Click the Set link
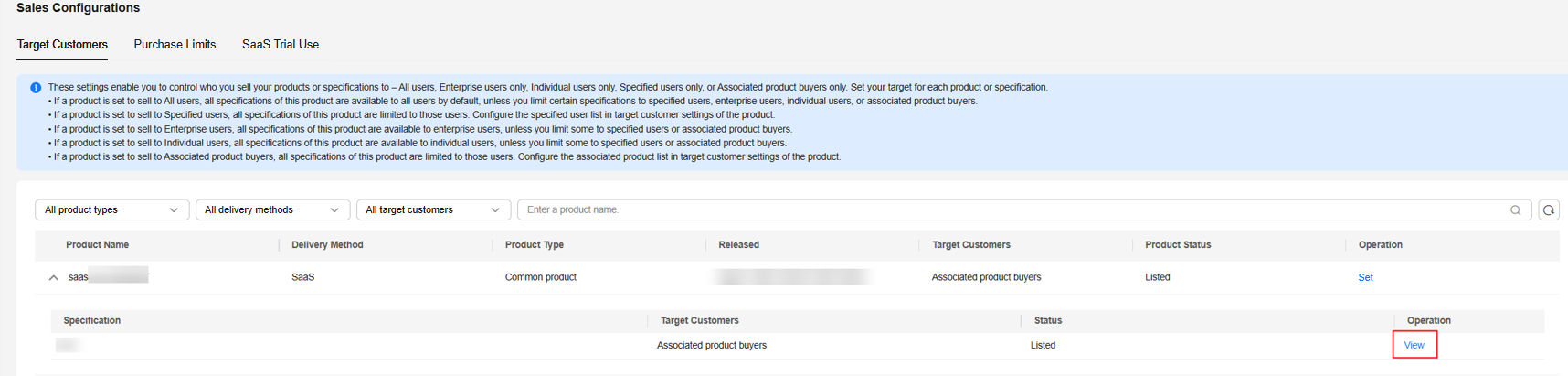This screenshot has width=1568, height=376. coord(1365,277)
